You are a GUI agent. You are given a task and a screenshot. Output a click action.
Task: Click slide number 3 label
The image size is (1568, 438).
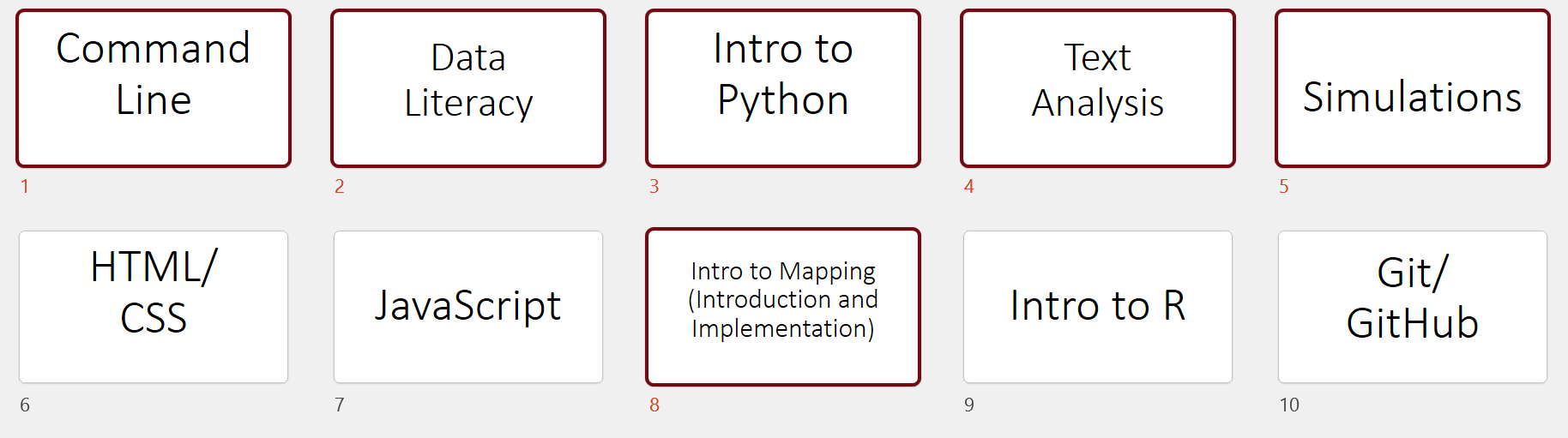point(654,186)
